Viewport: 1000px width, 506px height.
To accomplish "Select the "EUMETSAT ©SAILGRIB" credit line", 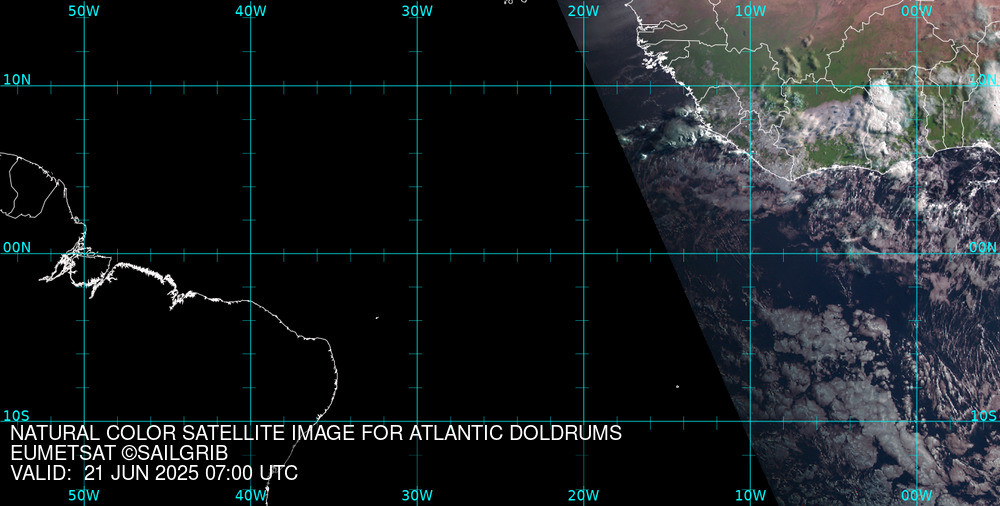I will [119, 454].
